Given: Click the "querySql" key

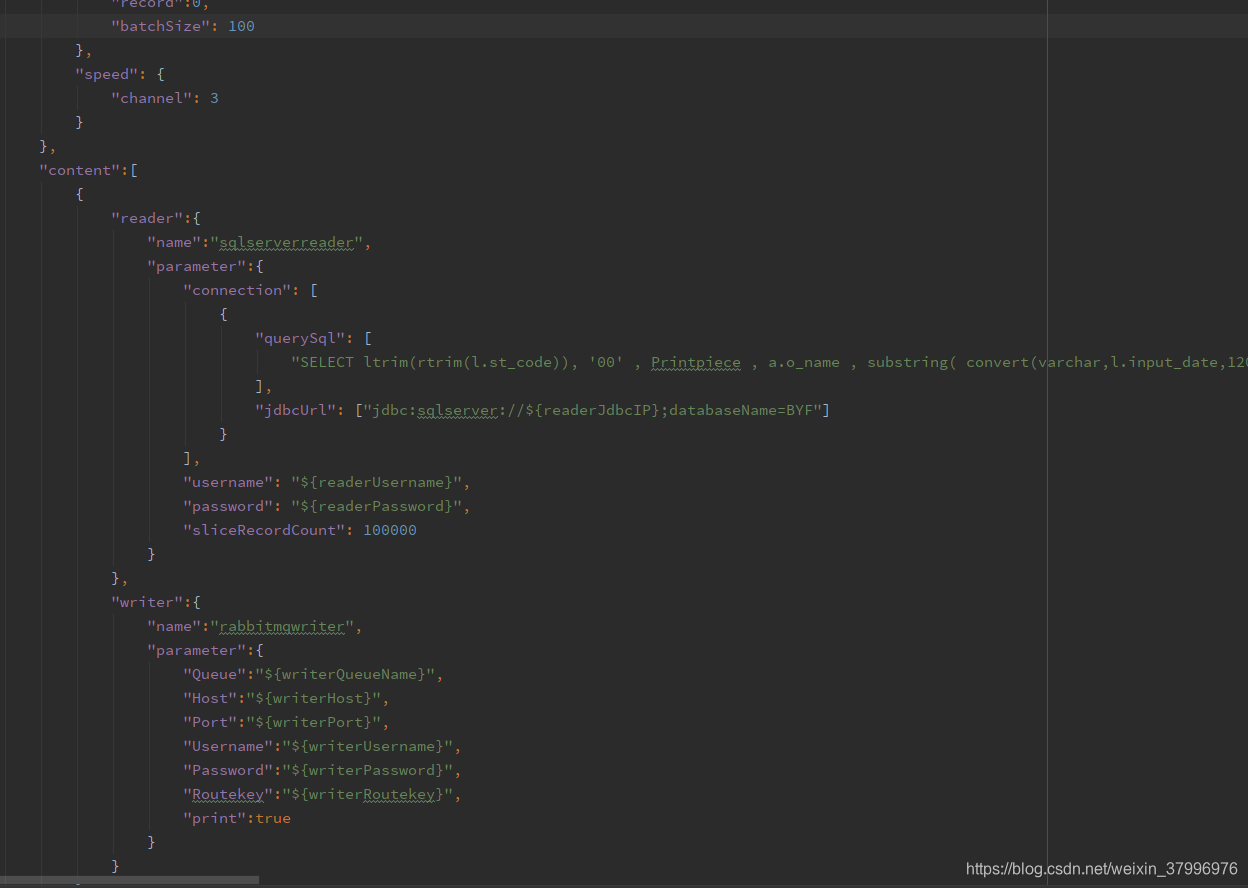Looking at the screenshot, I should point(300,338).
